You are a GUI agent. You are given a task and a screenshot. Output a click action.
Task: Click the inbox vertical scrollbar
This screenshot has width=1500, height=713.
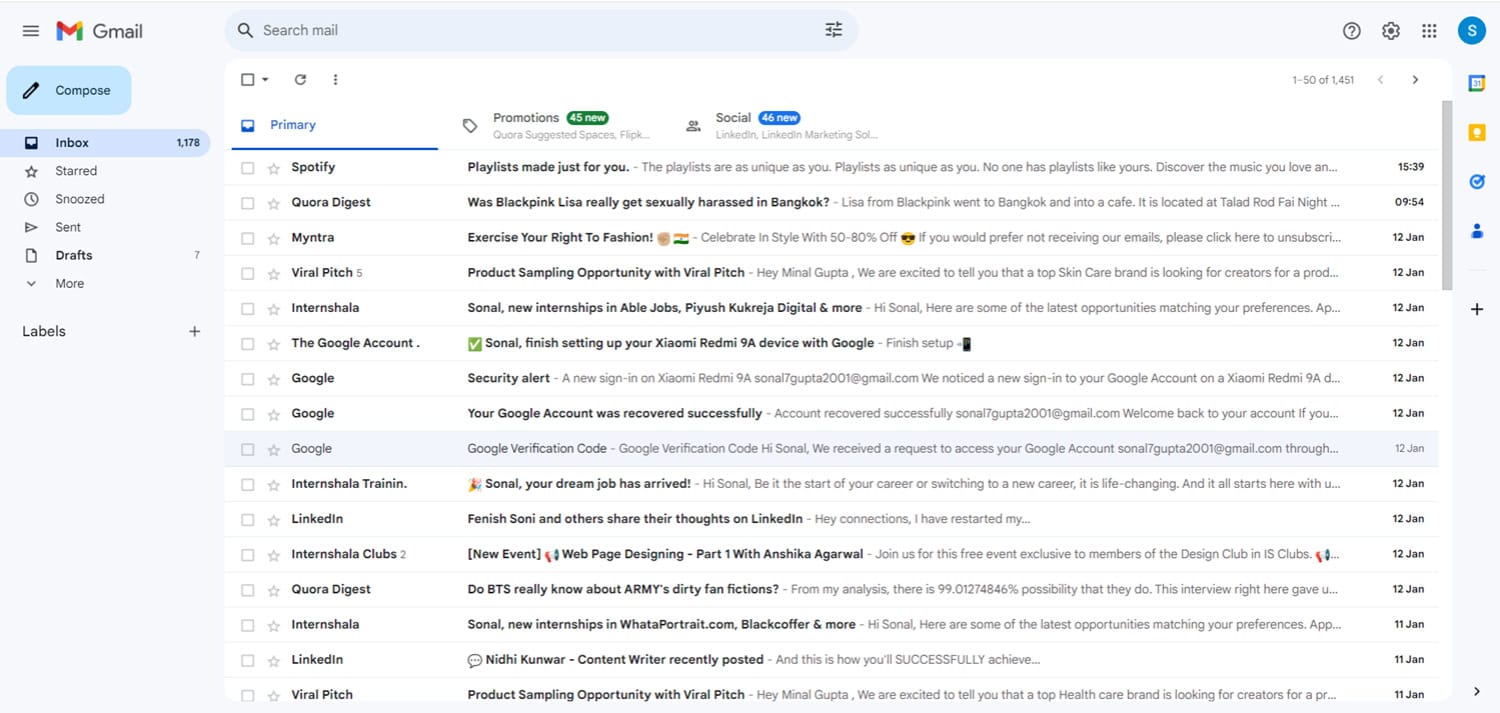coord(1447,195)
